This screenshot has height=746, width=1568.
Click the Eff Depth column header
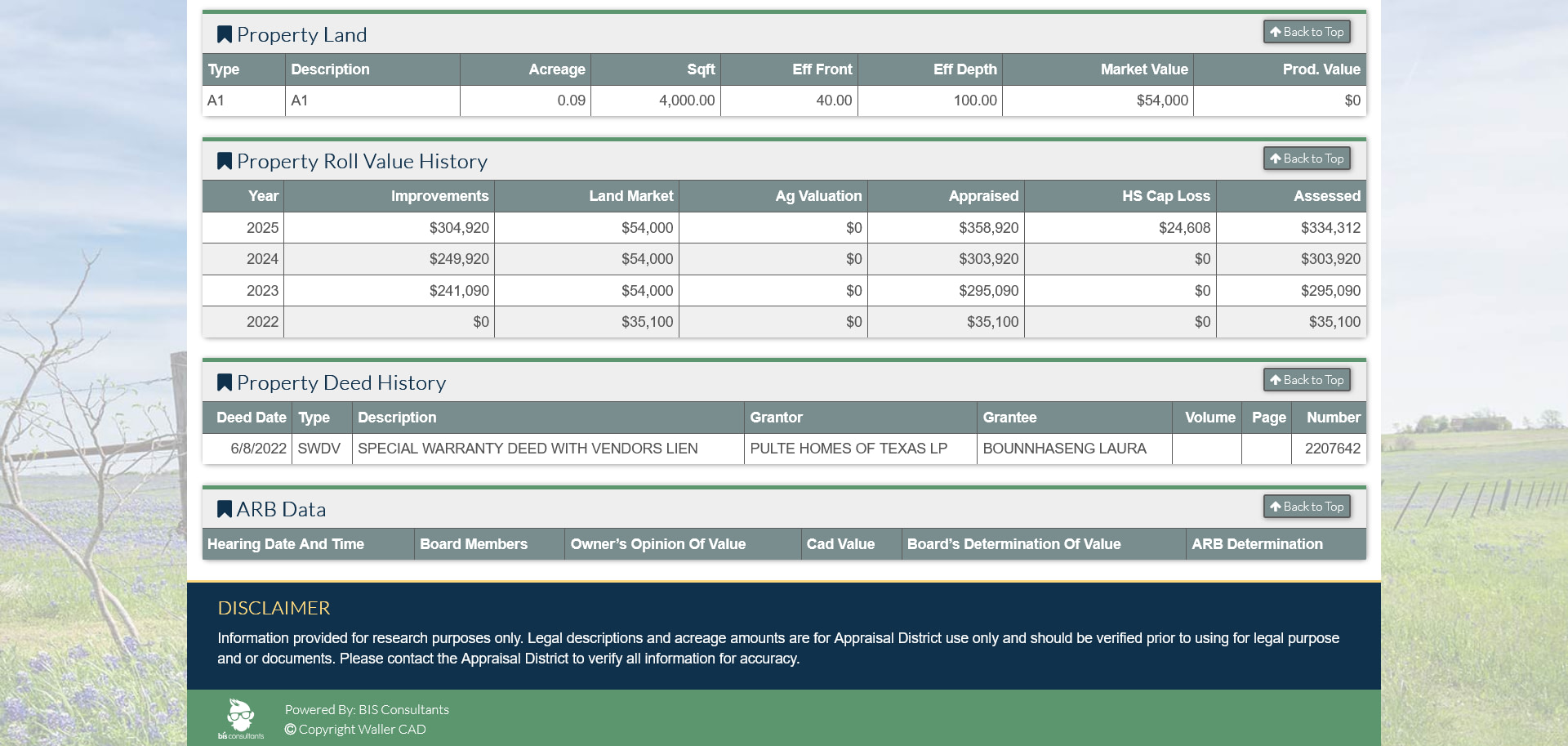[x=930, y=69]
